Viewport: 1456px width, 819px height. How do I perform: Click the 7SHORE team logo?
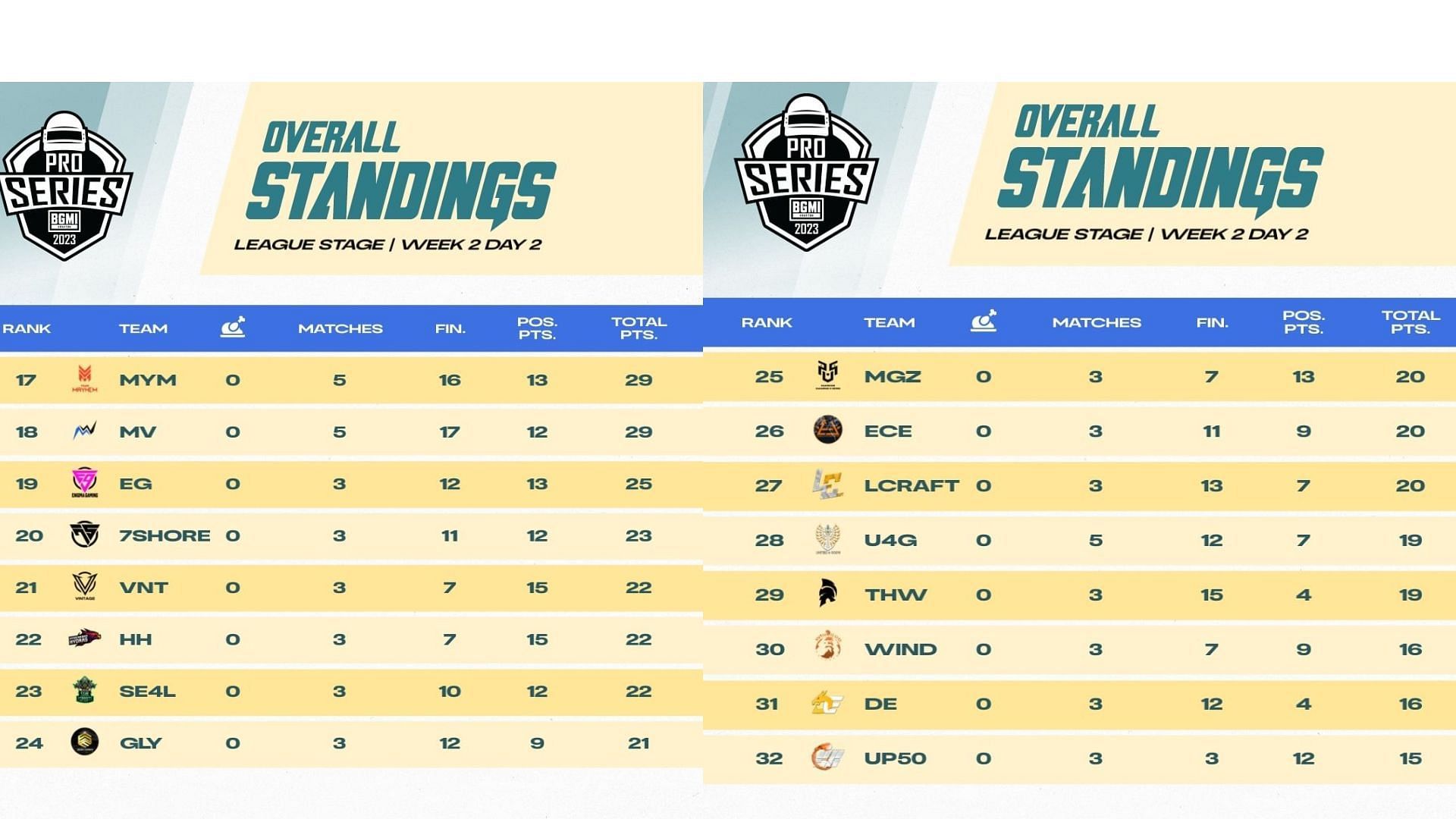[84, 535]
